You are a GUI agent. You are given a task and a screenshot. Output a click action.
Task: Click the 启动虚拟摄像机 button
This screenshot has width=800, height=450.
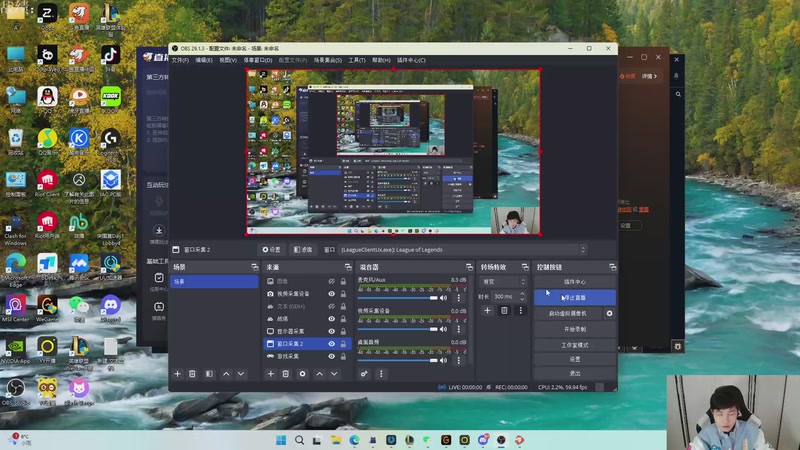(568, 313)
